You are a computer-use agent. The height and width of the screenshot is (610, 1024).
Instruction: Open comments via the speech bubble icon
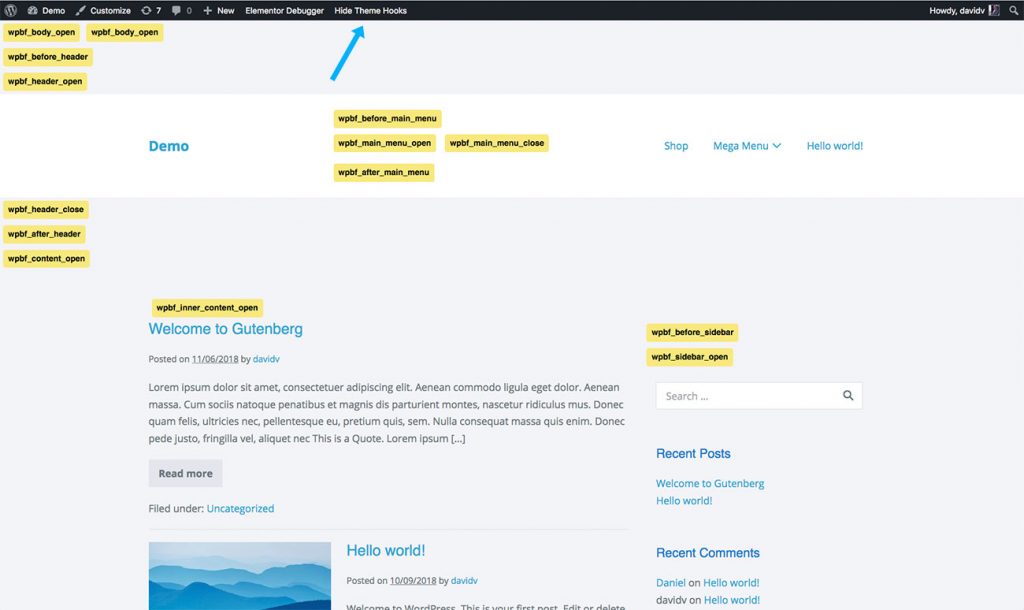[179, 10]
